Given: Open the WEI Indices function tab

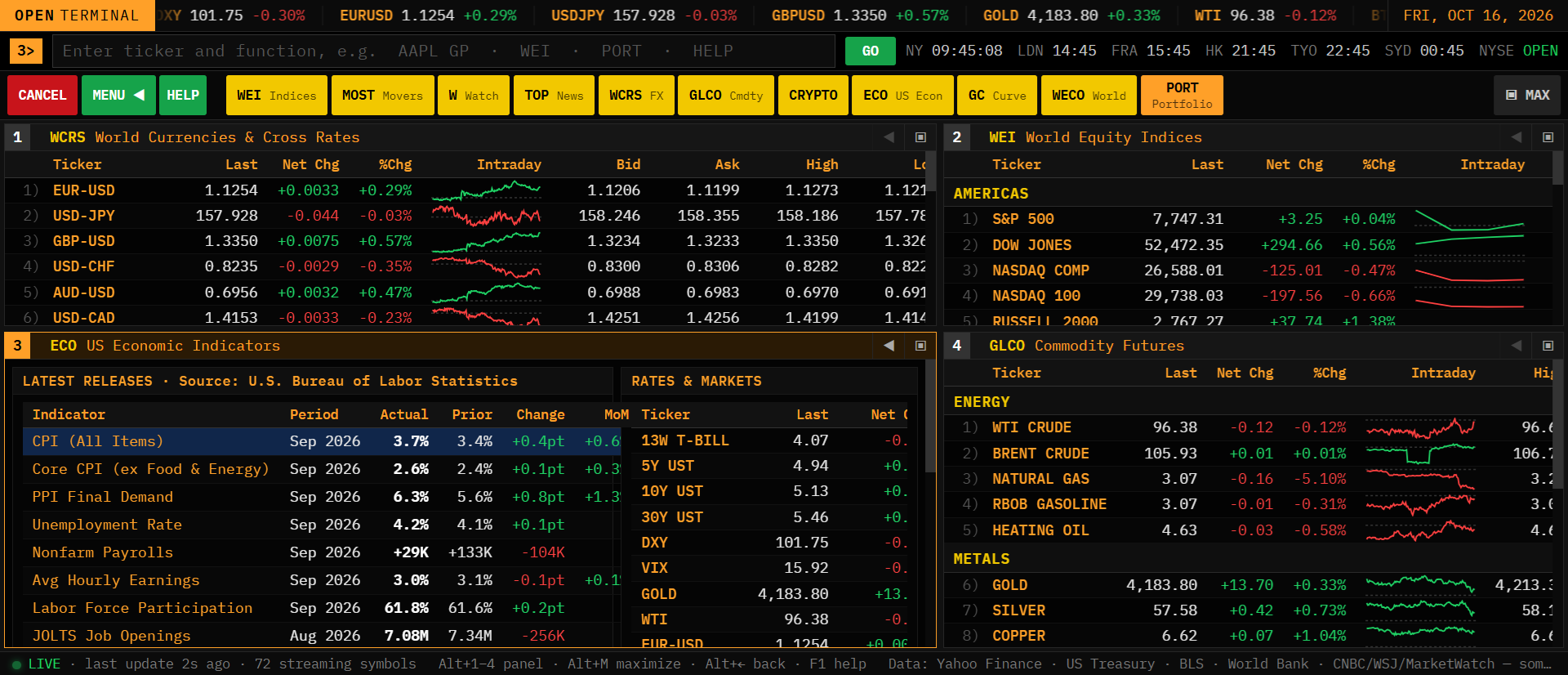Looking at the screenshot, I should [277, 95].
